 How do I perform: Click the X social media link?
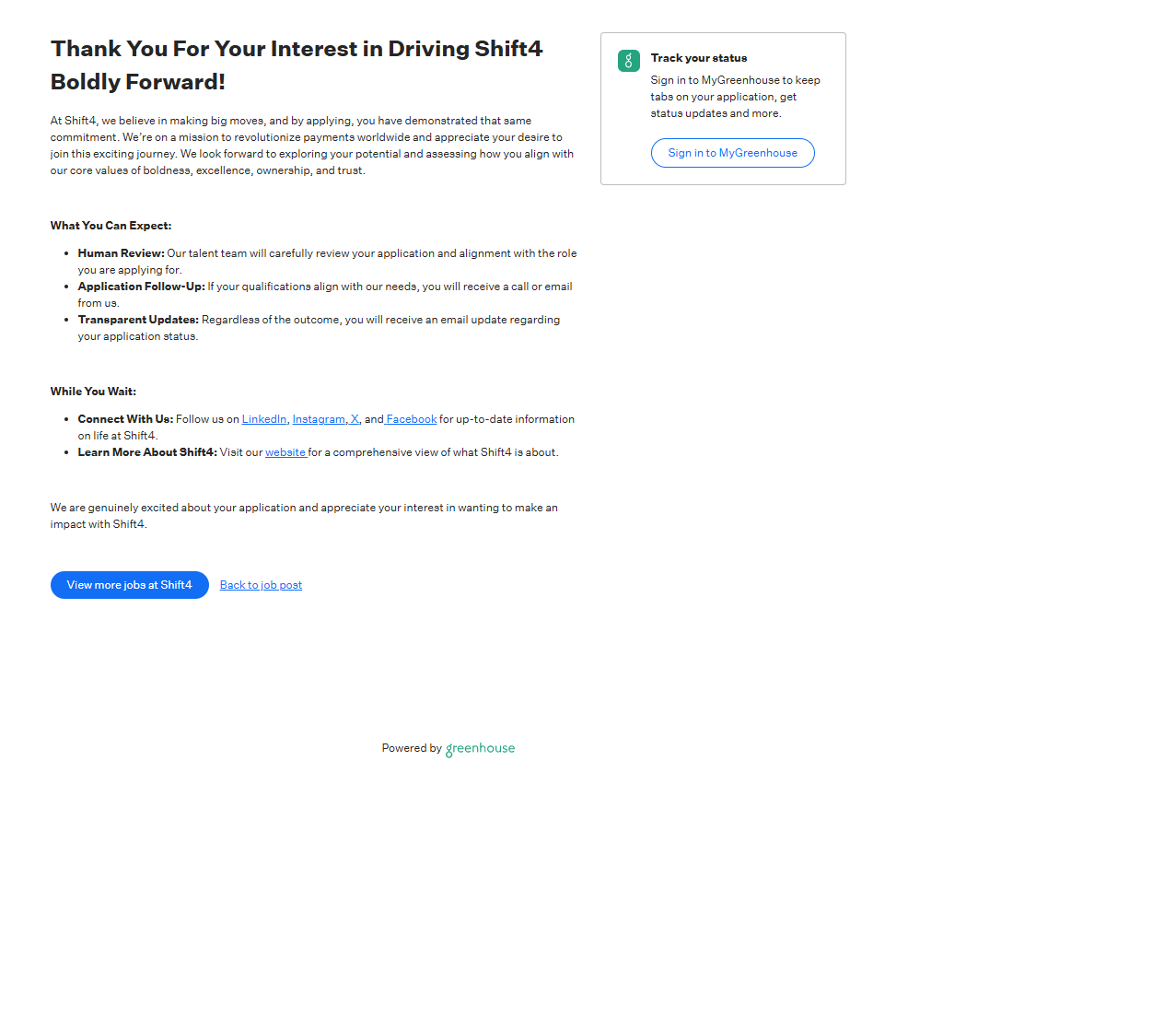click(355, 419)
